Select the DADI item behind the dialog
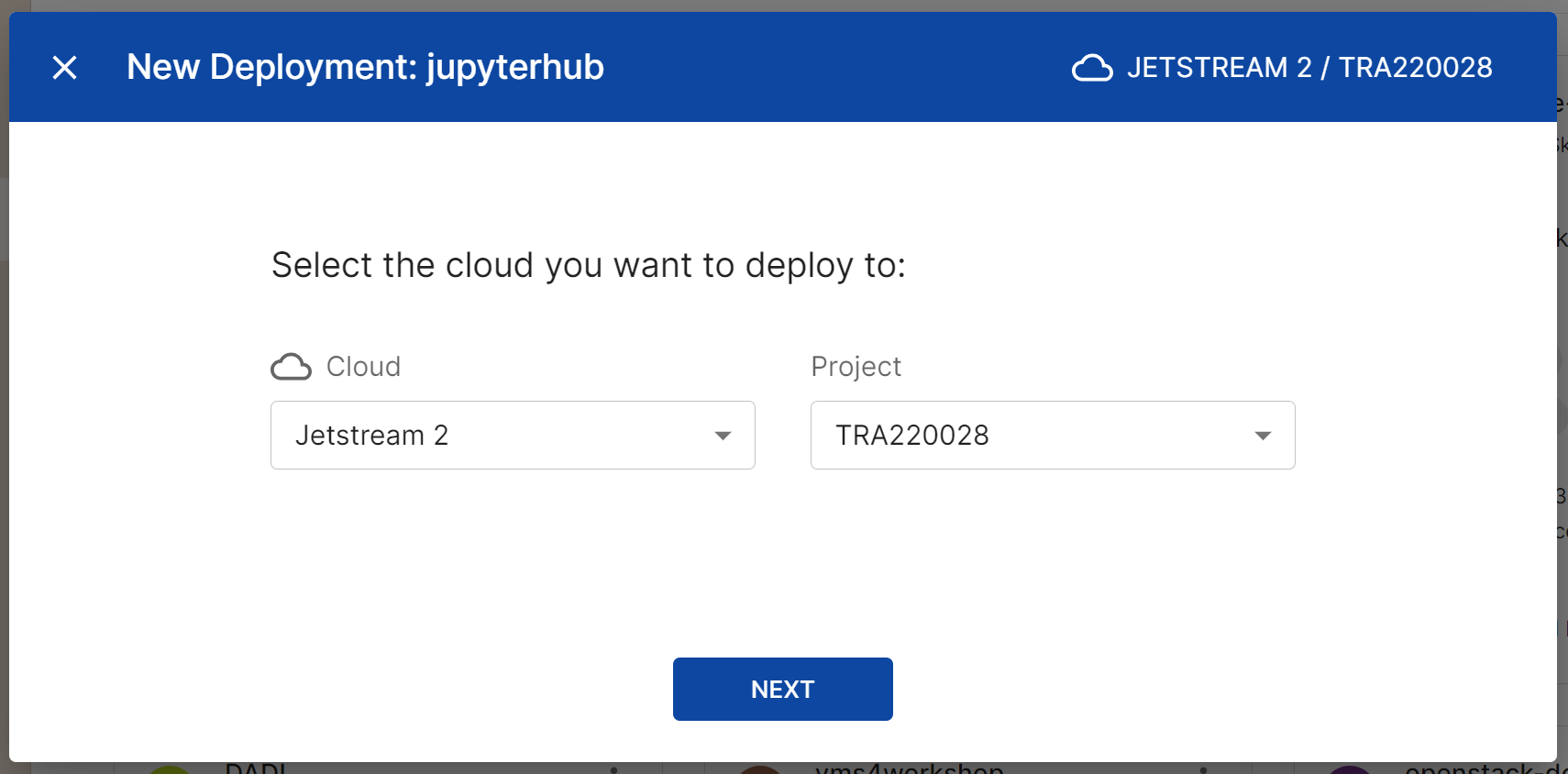Viewport: 1568px width, 774px height. pos(256,768)
